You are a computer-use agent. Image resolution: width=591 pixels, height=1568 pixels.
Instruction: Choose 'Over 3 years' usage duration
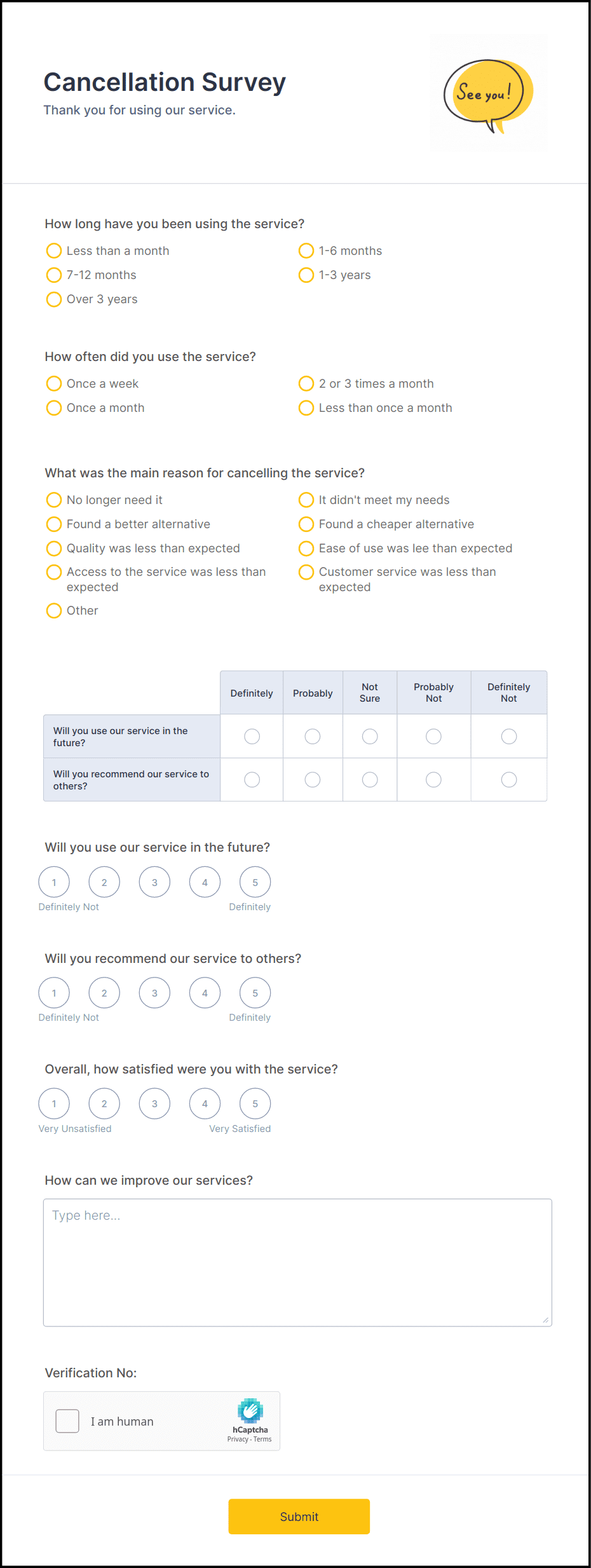point(54,299)
